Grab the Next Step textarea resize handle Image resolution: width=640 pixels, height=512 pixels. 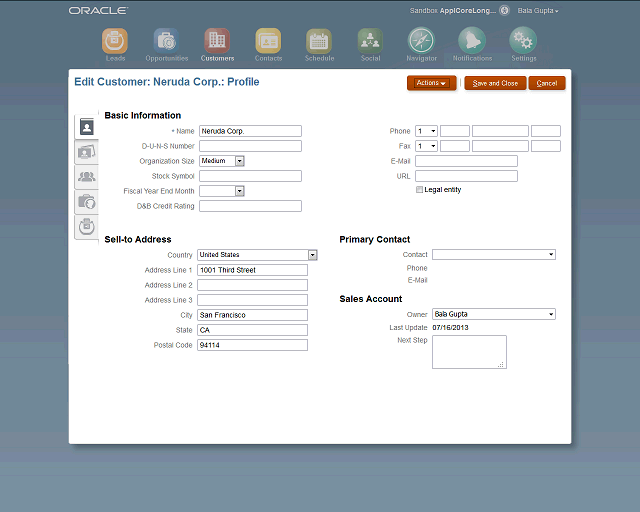click(502, 364)
